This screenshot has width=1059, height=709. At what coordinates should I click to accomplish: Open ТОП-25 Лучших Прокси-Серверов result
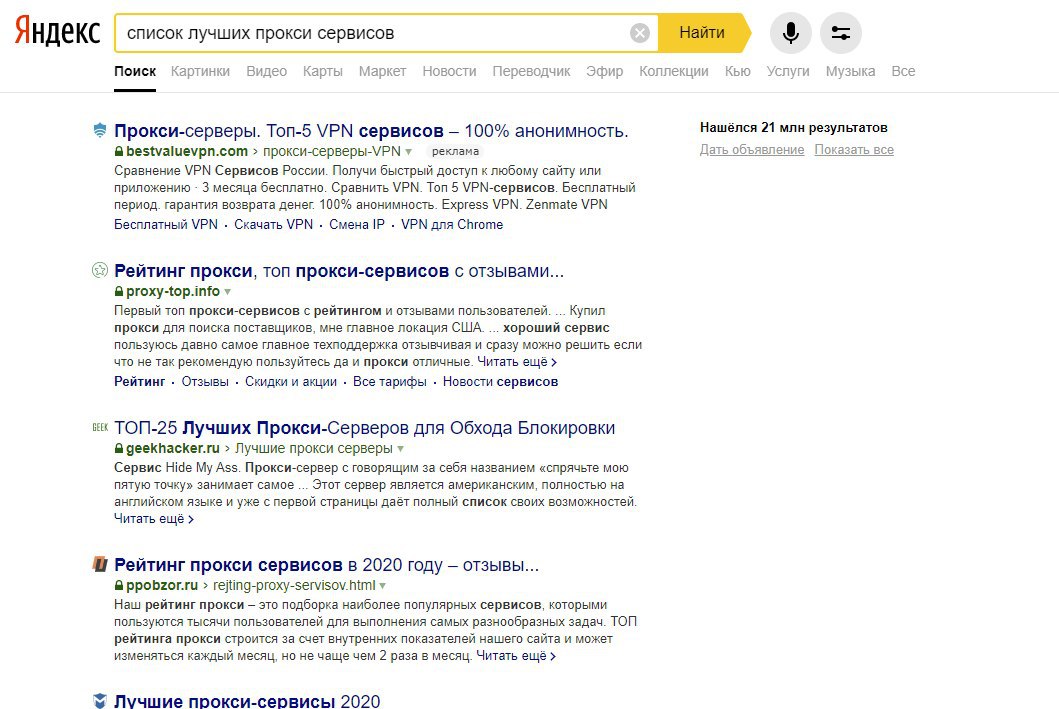[x=365, y=427]
